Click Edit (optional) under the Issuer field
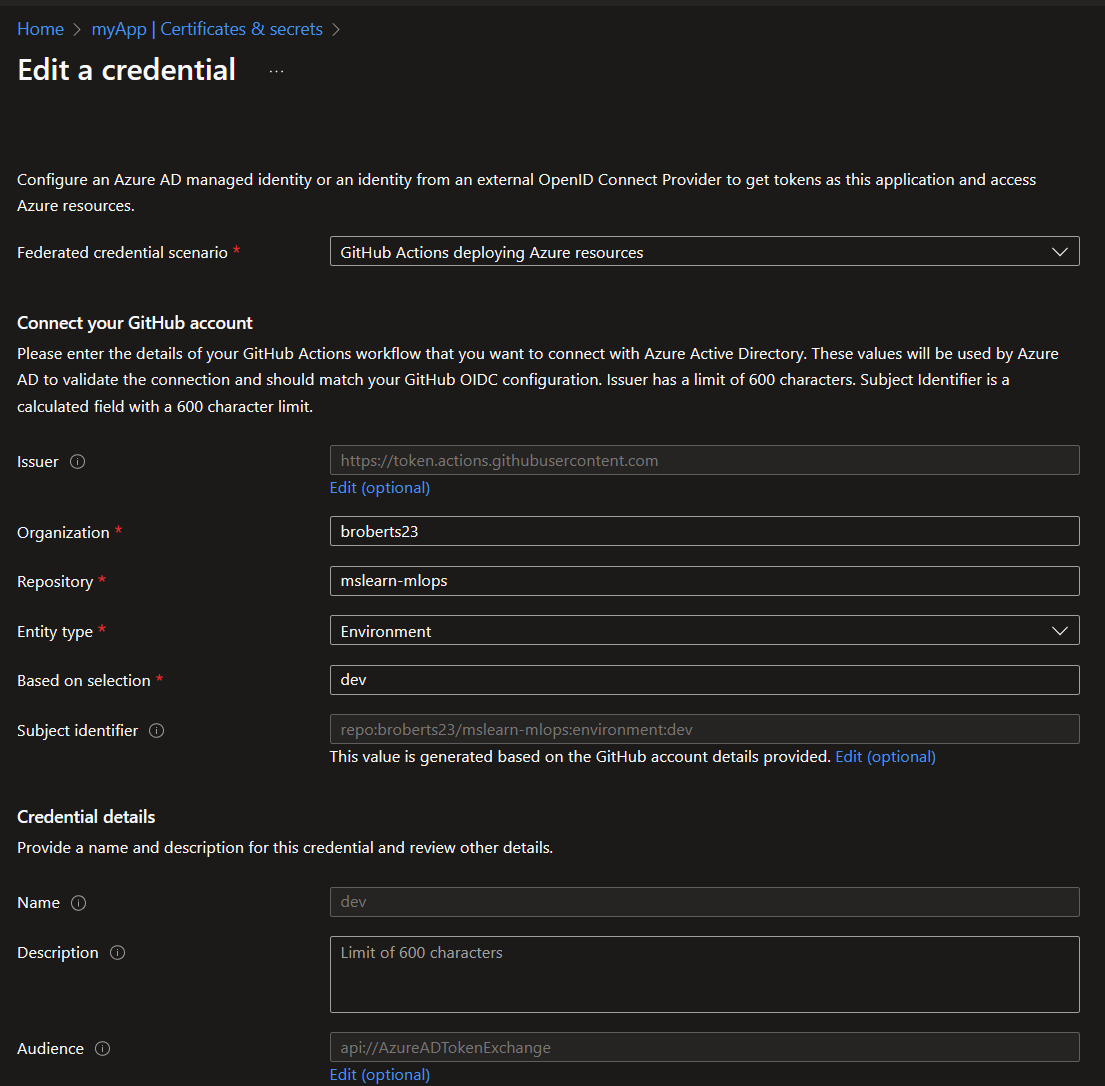Image resolution: width=1105 pixels, height=1086 pixels. (x=379, y=487)
